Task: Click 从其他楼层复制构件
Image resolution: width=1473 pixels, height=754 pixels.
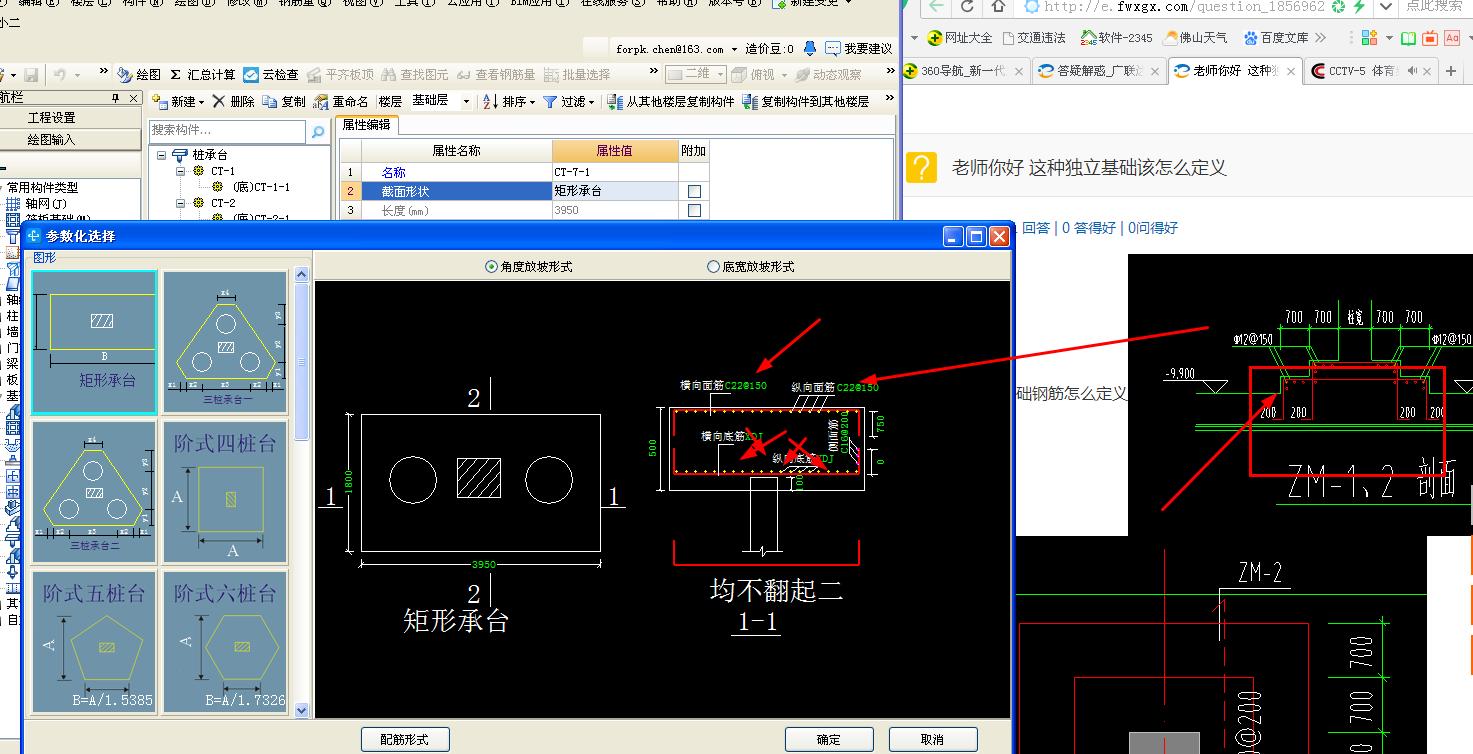Action: pyautogui.click(x=671, y=102)
